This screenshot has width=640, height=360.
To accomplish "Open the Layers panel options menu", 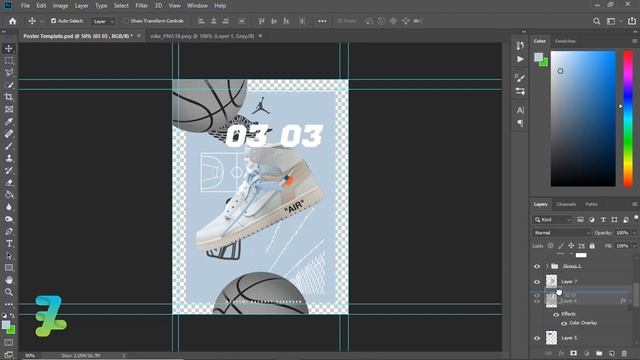I will point(634,204).
